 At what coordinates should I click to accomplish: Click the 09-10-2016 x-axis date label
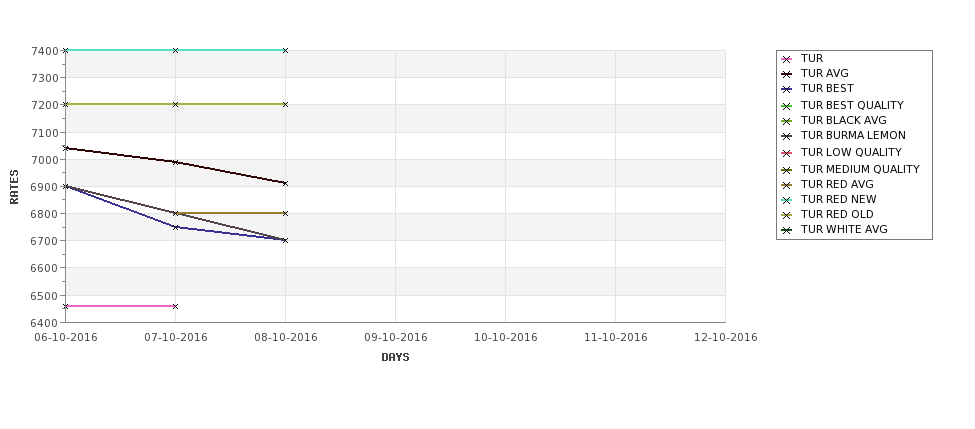pyautogui.click(x=395, y=337)
